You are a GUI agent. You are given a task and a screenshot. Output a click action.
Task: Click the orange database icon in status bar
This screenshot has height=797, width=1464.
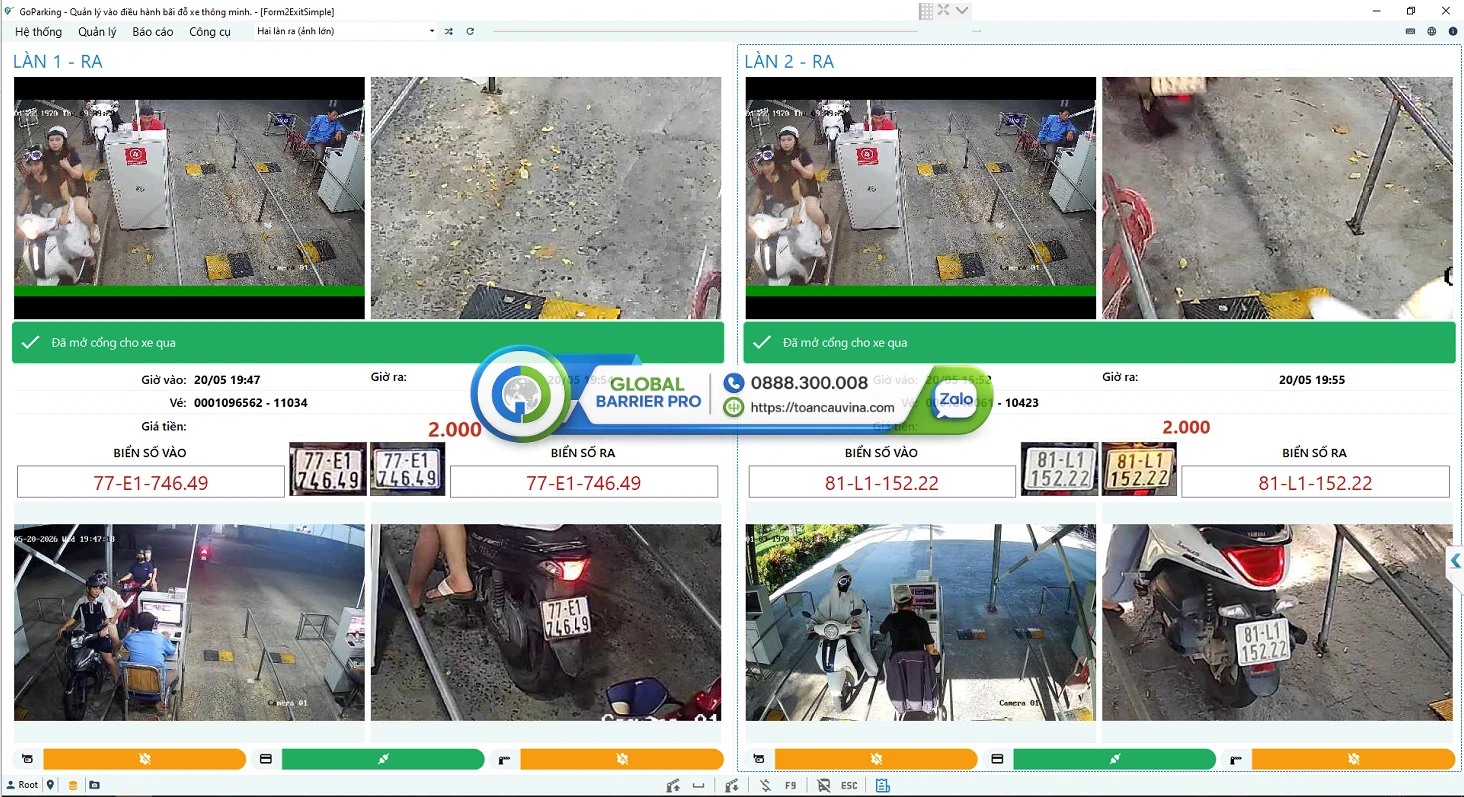(x=73, y=785)
